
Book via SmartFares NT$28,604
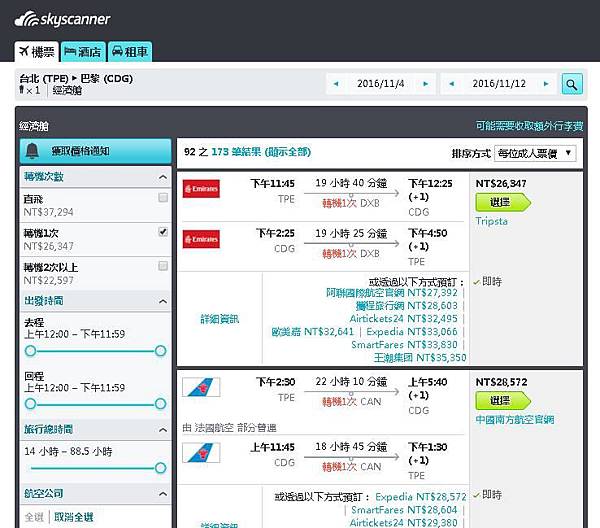click(x=404, y=510)
